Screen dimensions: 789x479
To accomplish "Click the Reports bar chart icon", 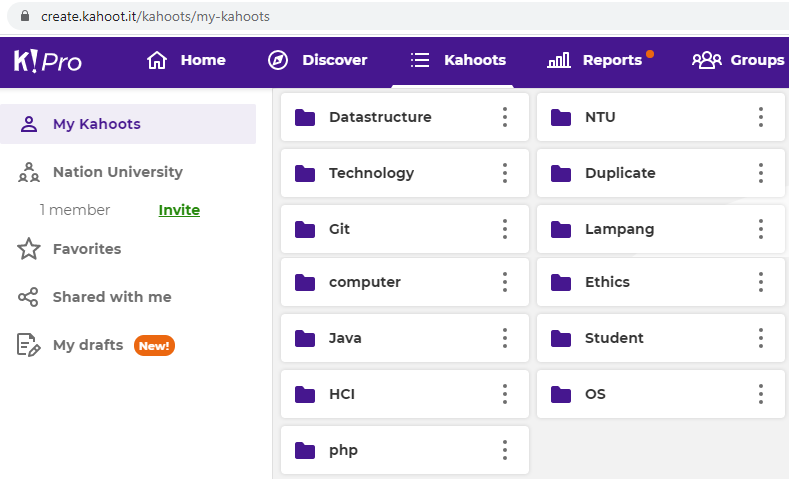I will click(x=559, y=61).
